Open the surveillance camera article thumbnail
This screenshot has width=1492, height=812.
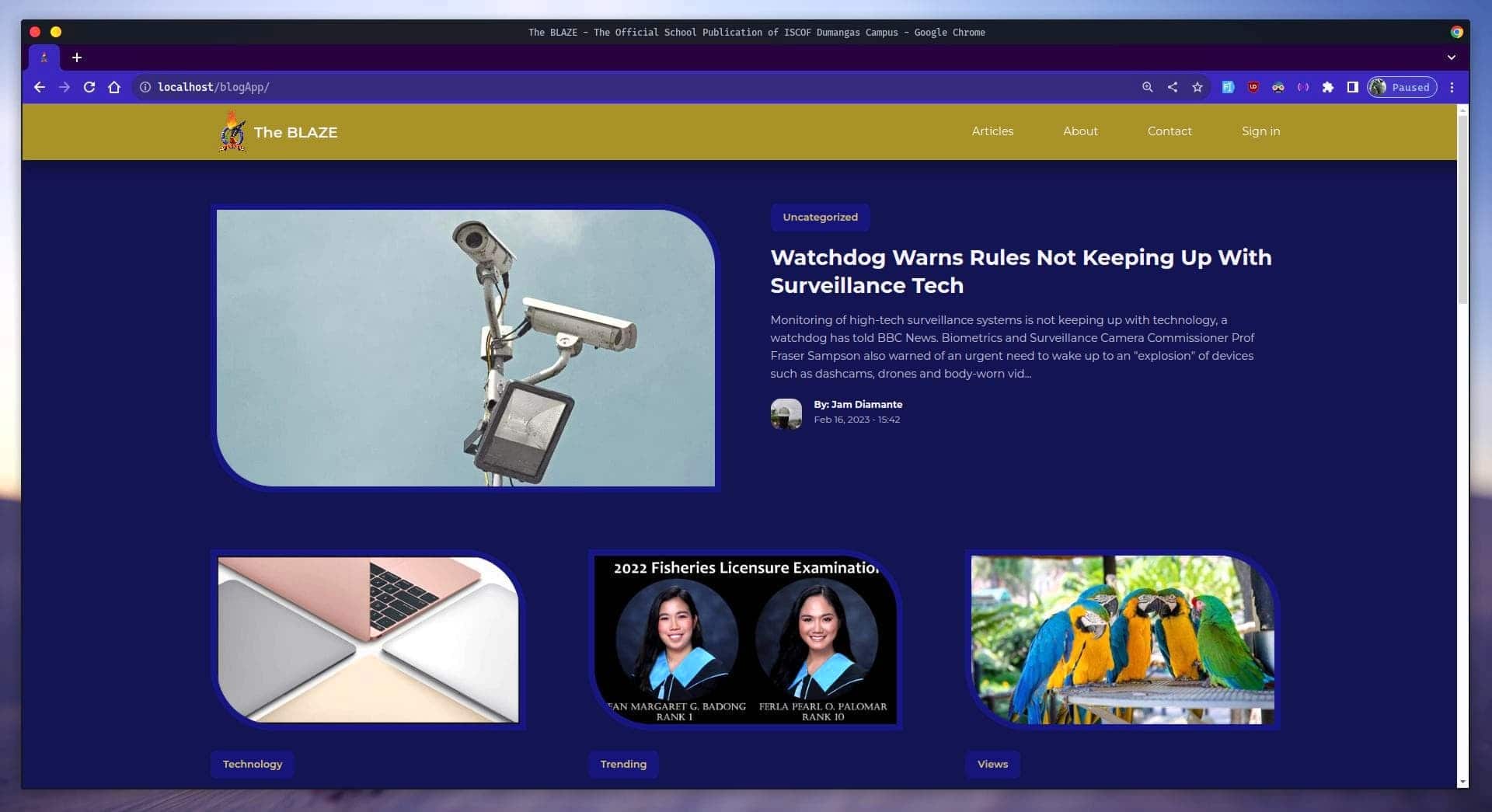coord(465,348)
